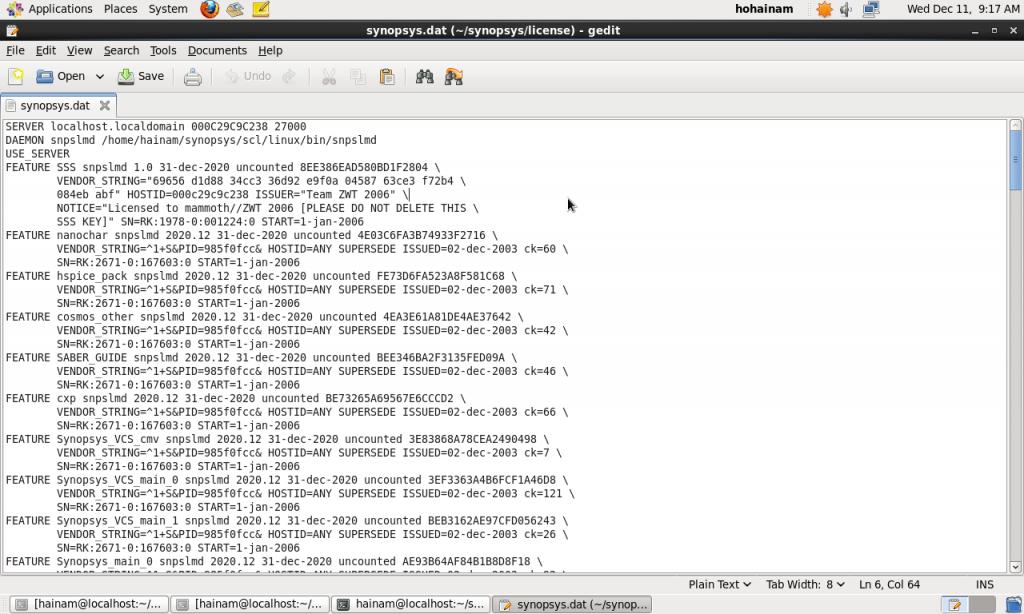This screenshot has height=614, width=1024.
Task: Click the workspace switcher first workspace
Action: point(954,605)
